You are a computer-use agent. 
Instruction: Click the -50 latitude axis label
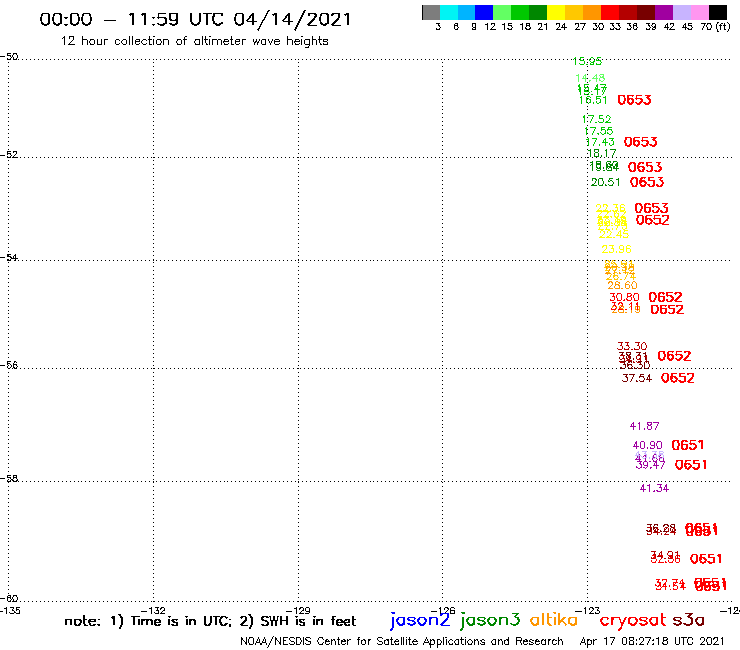click(9, 57)
